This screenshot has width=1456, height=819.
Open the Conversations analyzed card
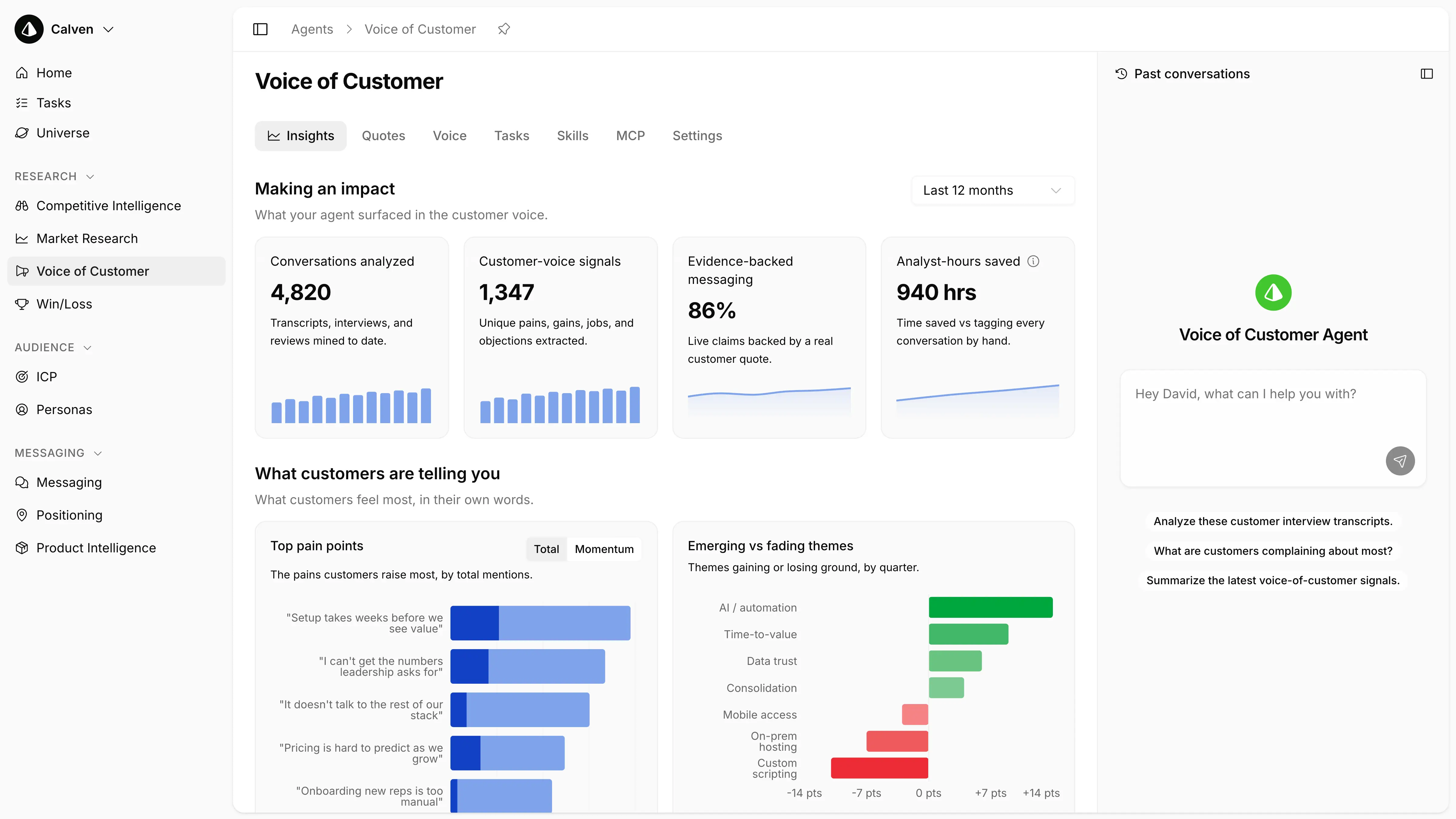coord(352,337)
